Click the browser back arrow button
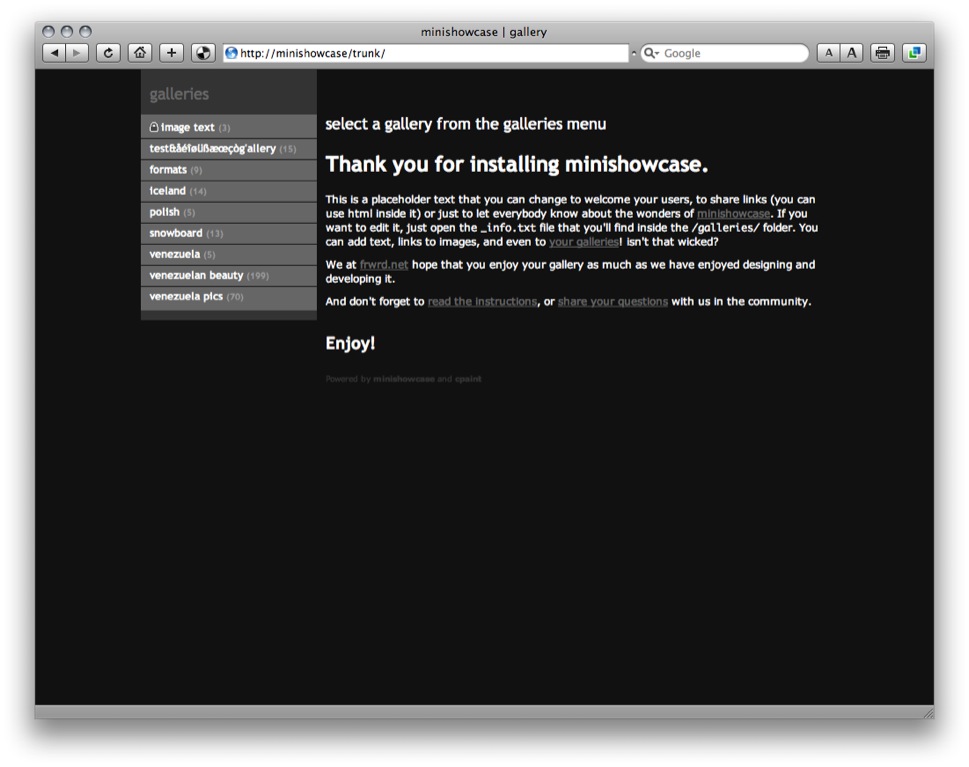The image size is (969, 767). [54, 53]
